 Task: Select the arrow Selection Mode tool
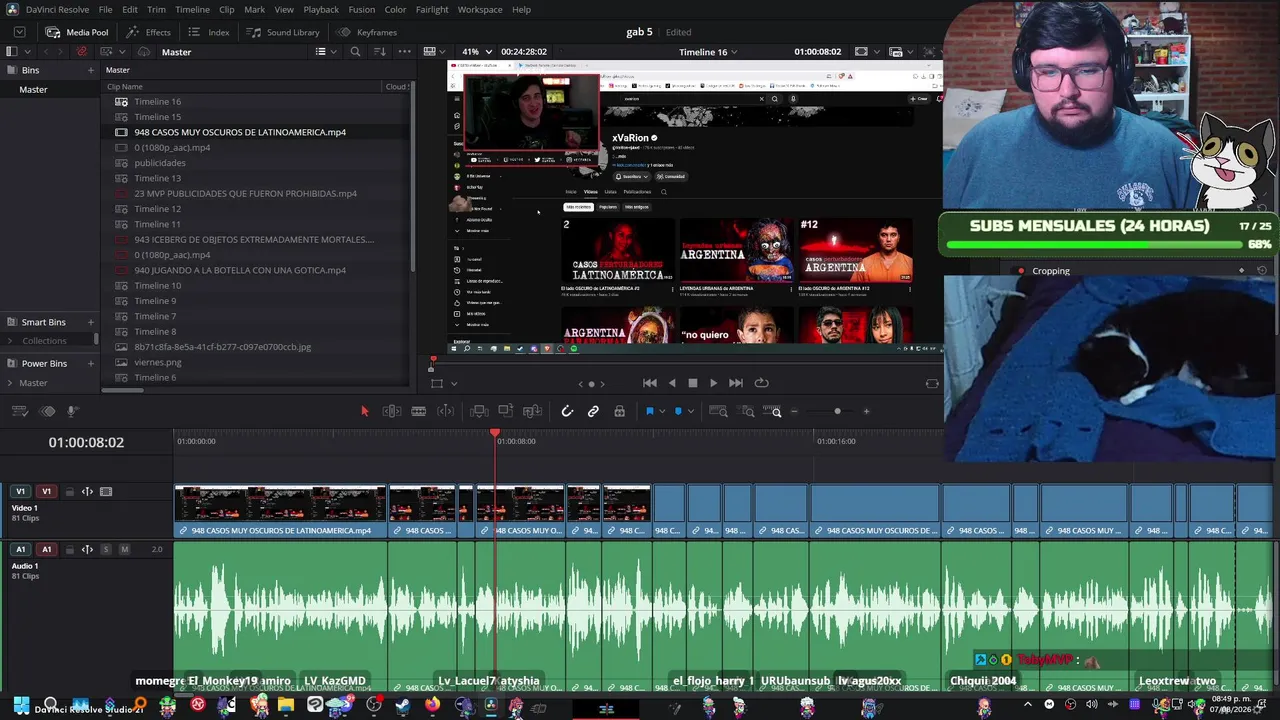[x=364, y=411]
